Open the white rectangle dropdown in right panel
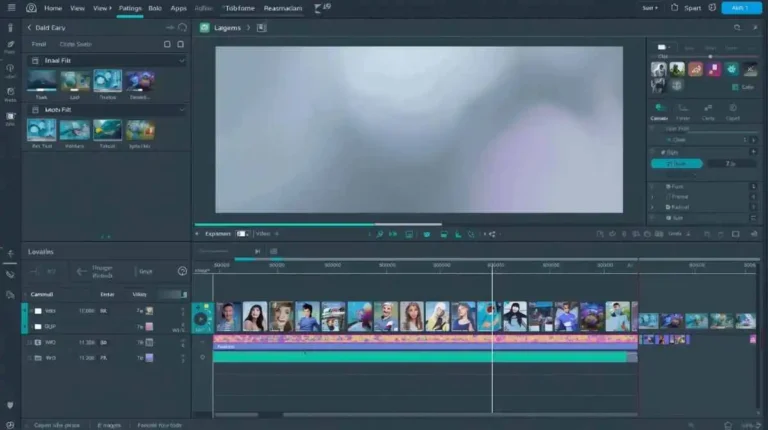The height and width of the screenshot is (430, 768). tap(664, 47)
